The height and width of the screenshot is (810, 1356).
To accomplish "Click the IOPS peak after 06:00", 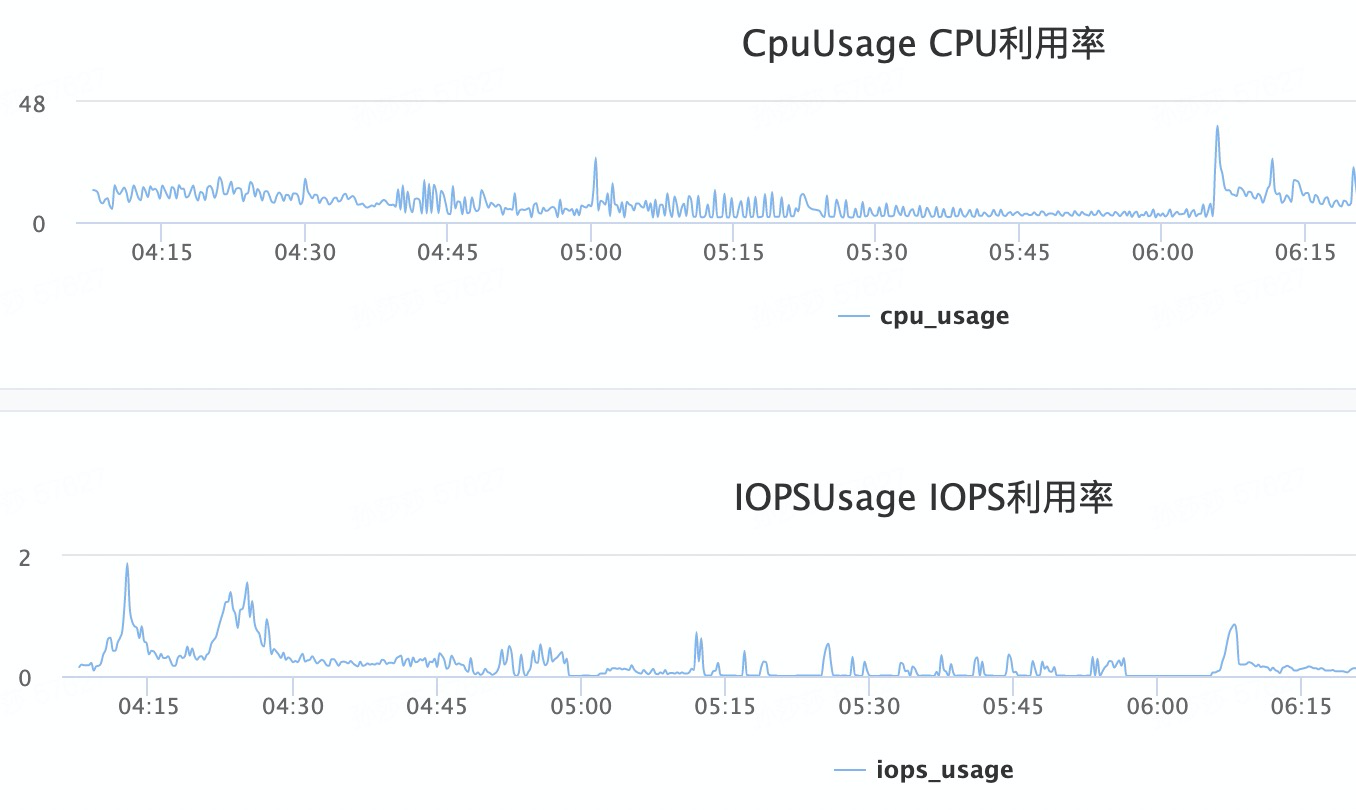I will [1234, 626].
